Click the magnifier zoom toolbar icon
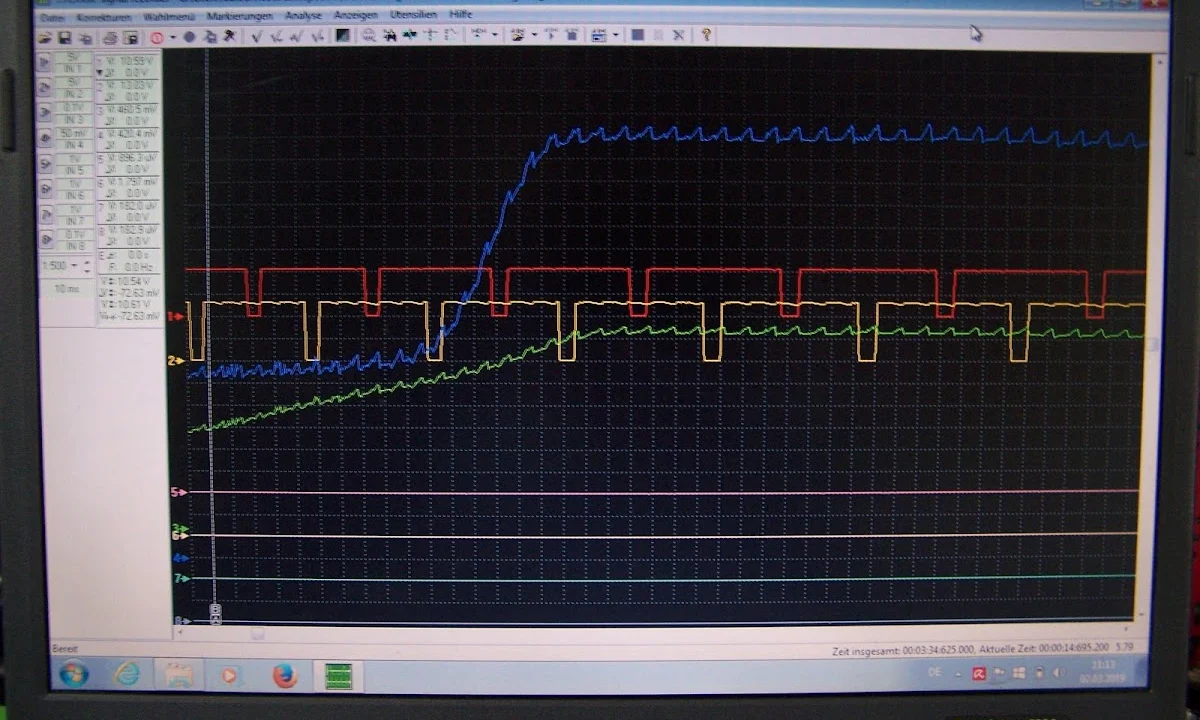 [x=369, y=35]
